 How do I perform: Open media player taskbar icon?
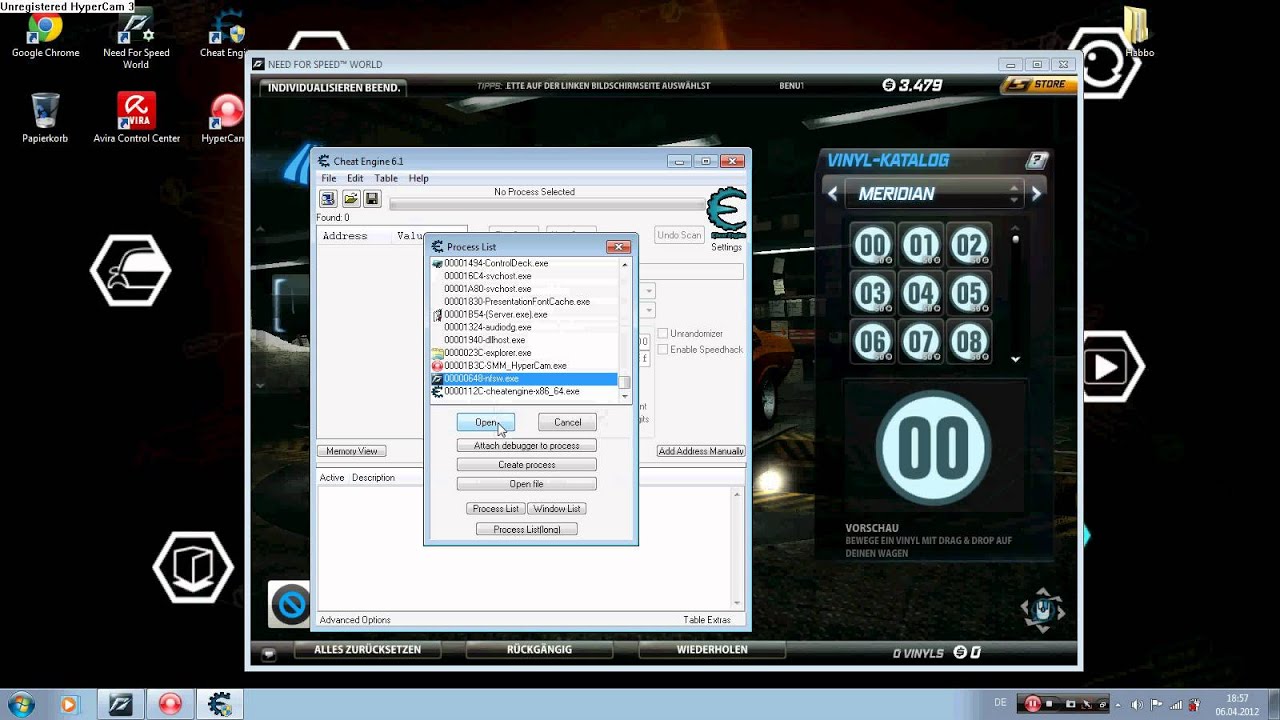(69, 705)
